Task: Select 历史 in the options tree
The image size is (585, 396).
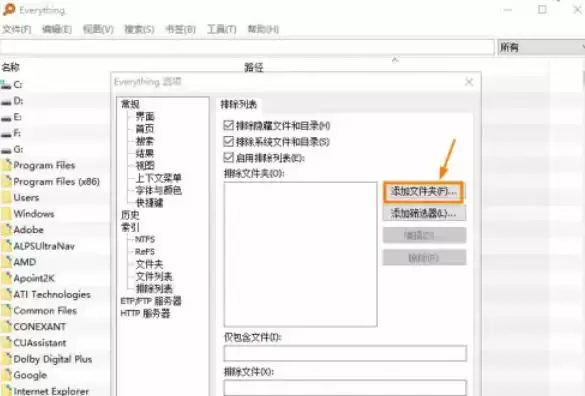Action: tap(130, 215)
